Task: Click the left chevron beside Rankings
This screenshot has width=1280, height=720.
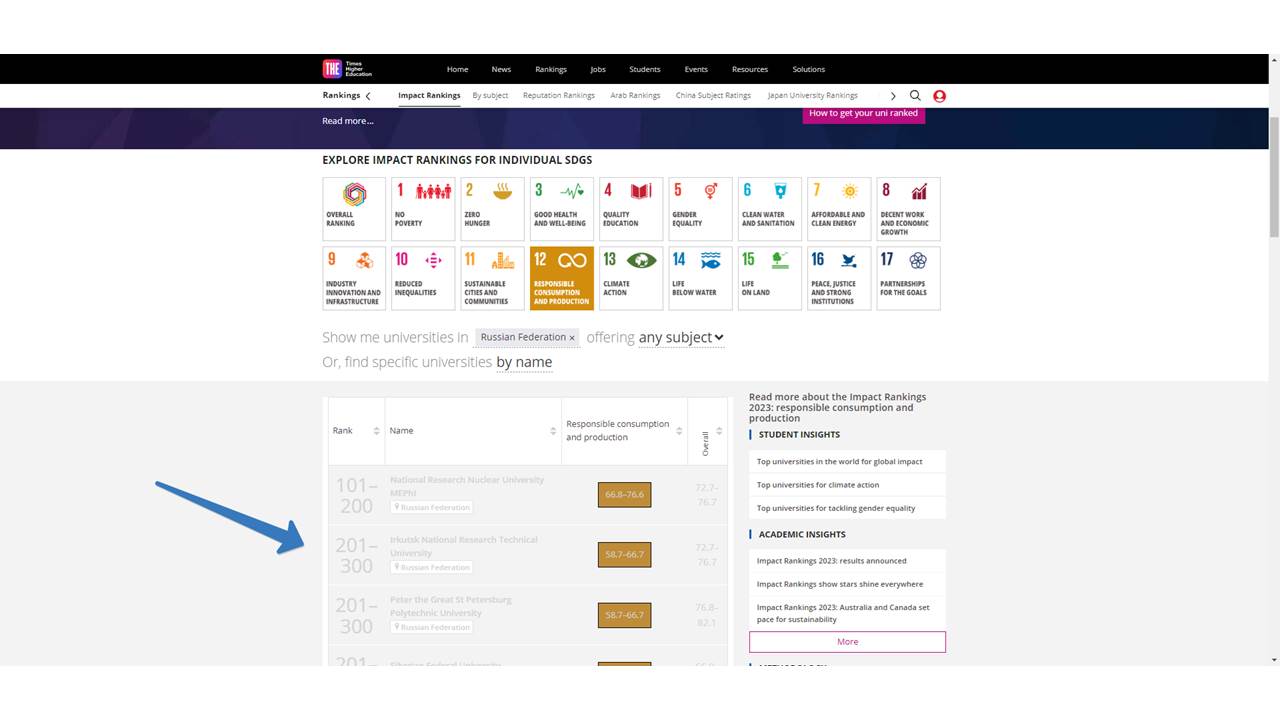Action: tap(368, 96)
